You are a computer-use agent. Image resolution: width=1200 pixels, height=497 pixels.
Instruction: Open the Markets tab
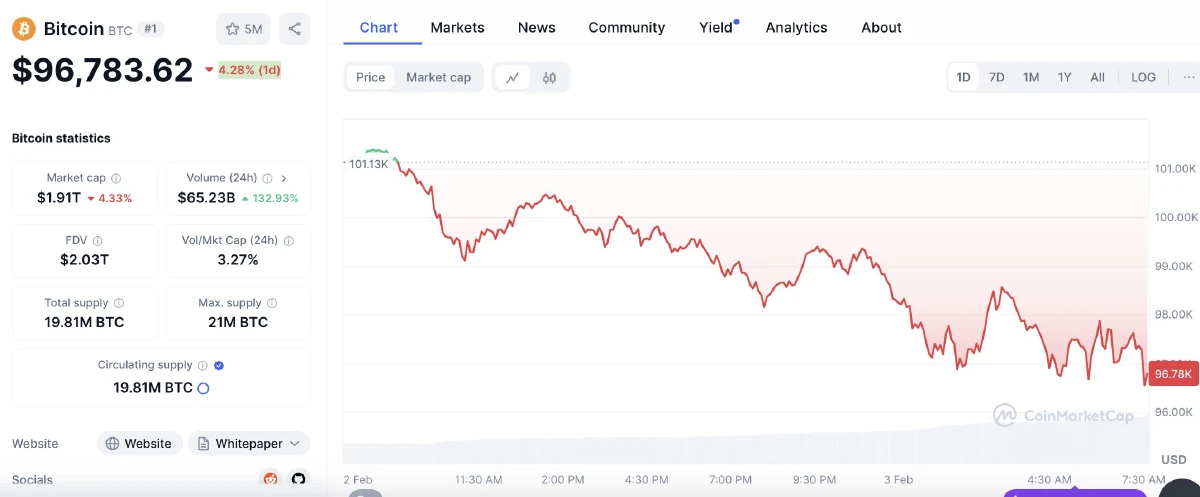click(457, 27)
